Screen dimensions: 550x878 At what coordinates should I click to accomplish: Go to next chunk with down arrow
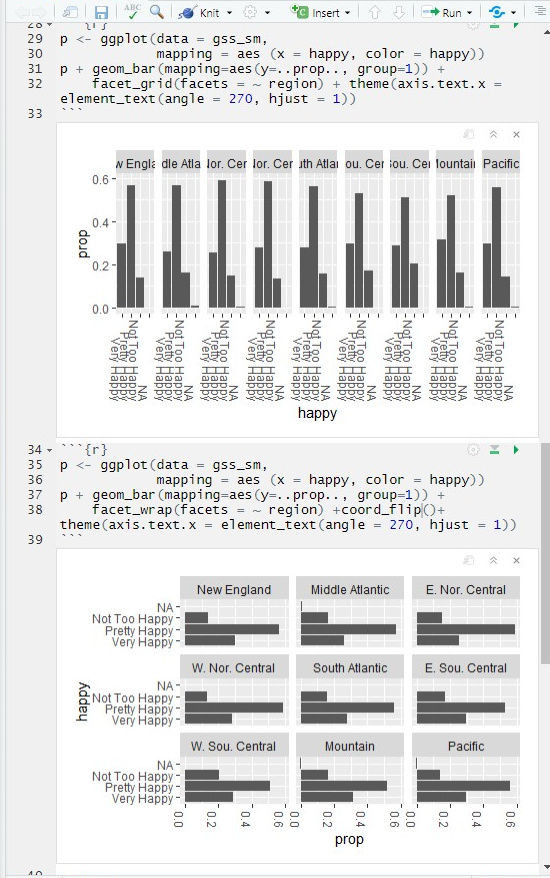(x=398, y=12)
